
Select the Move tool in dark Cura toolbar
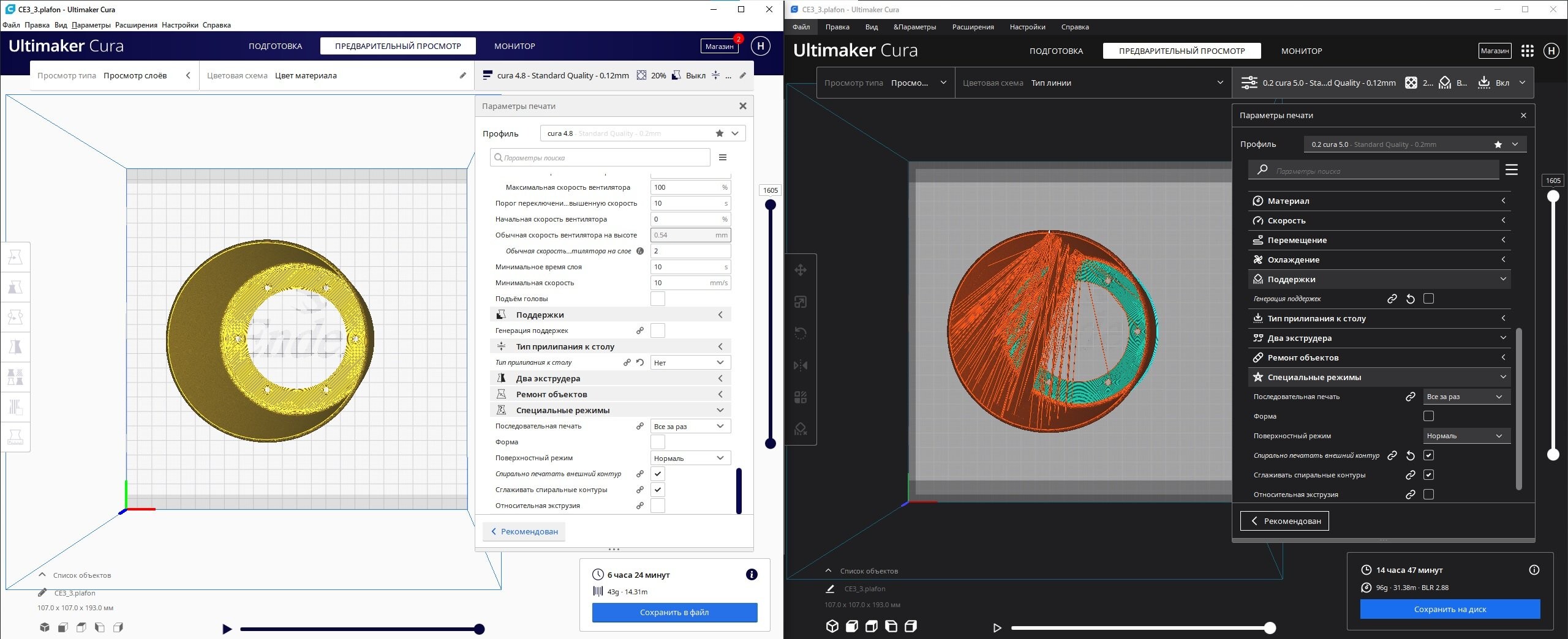(x=801, y=270)
